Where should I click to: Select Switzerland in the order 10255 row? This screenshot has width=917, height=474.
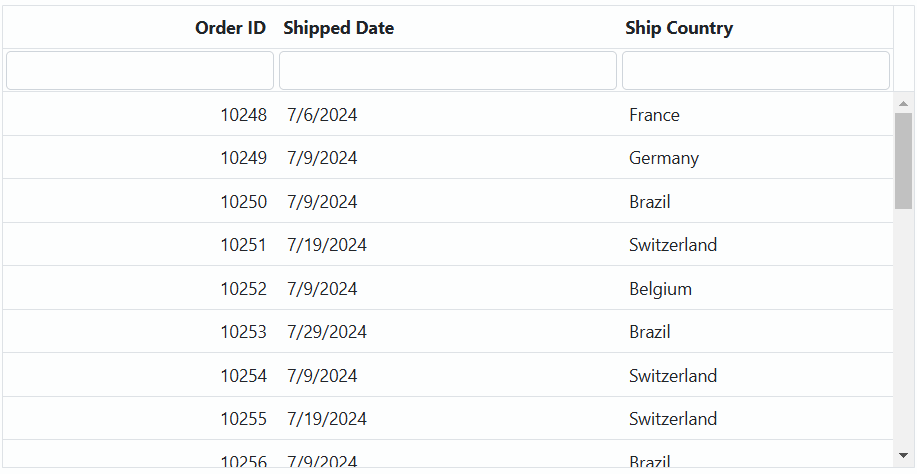tap(757, 419)
